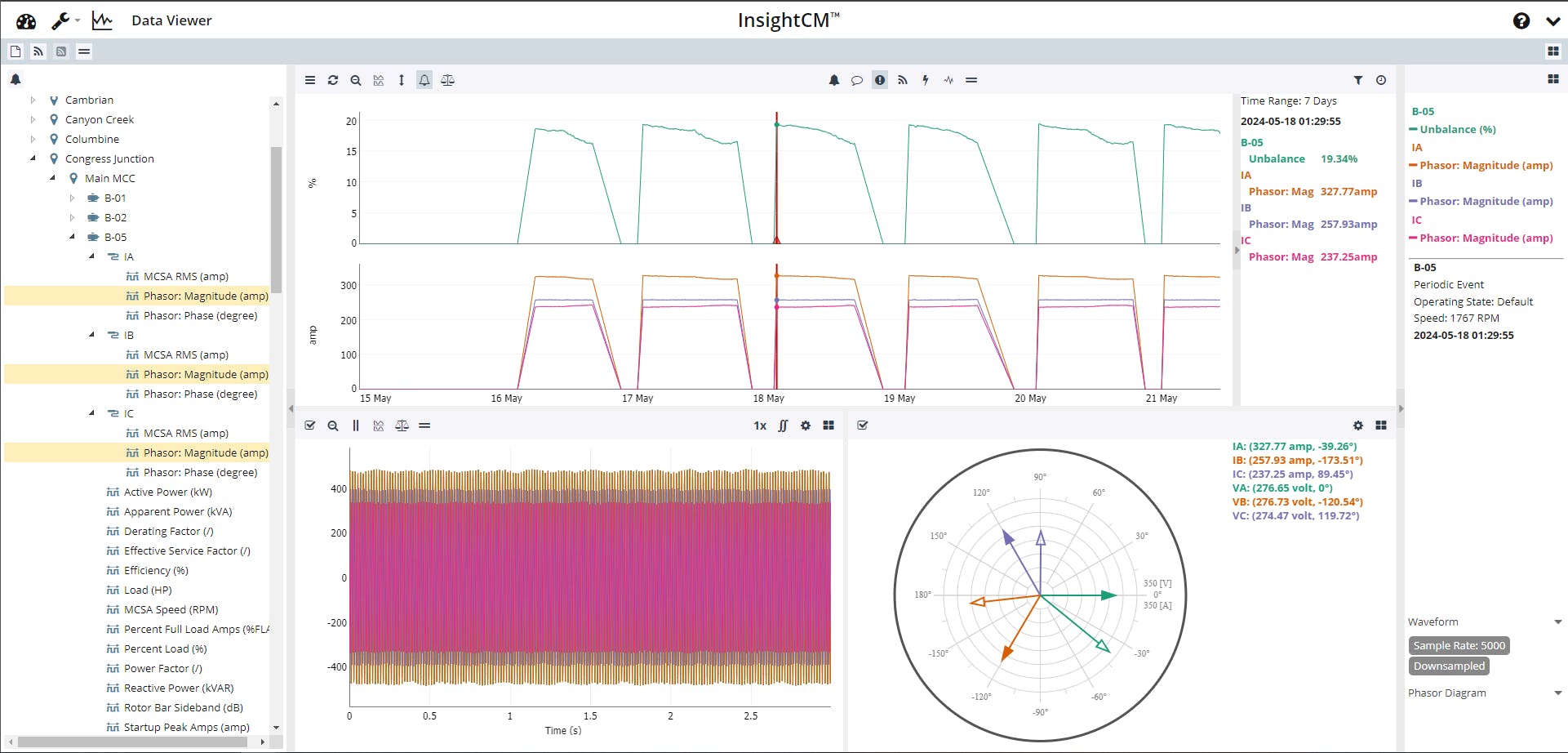Viewport: 1568px width, 753px height.
Task: Select IA Phasor: Phase (degree) feature
Action: coord(200,316)
